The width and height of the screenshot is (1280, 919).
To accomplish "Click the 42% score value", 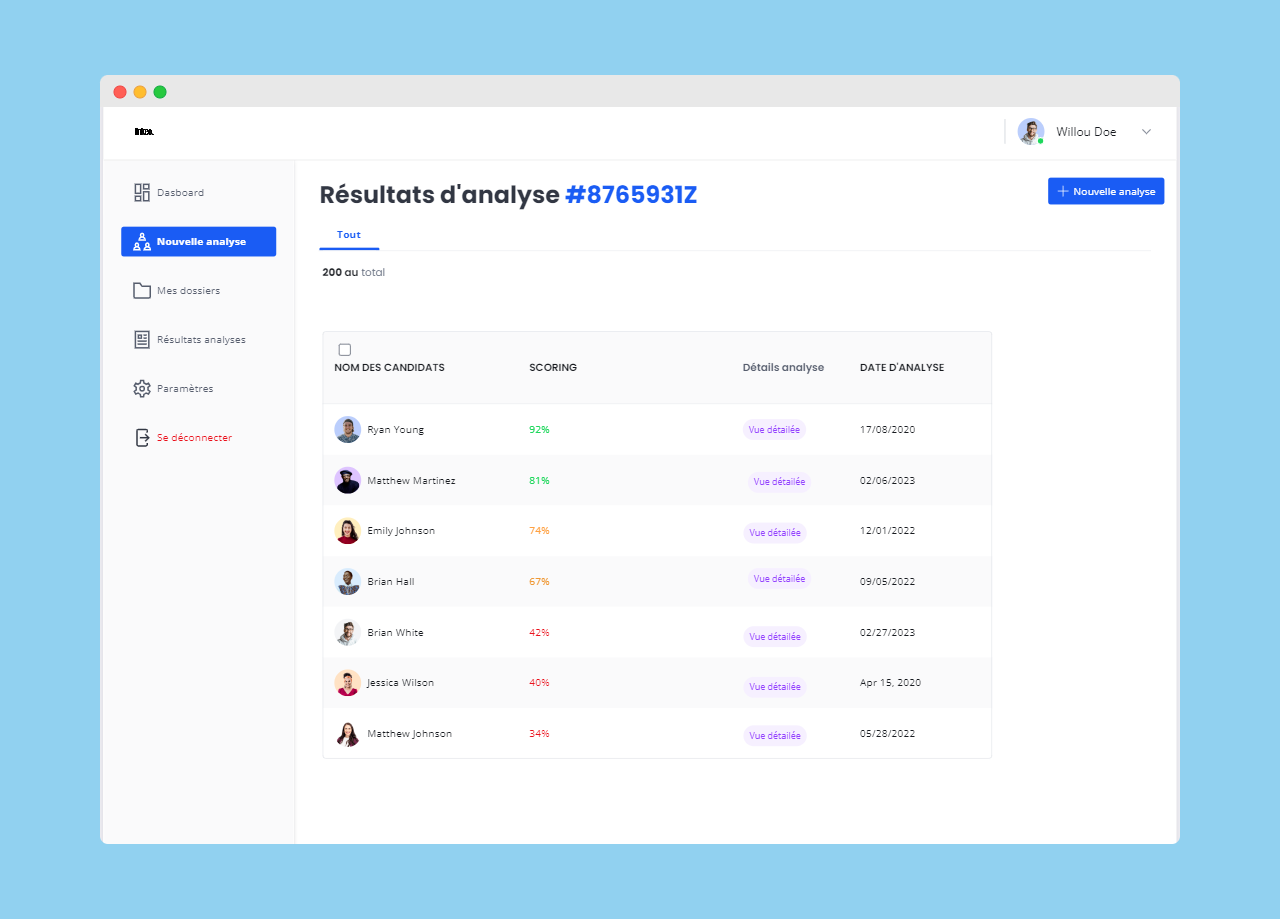I will coord(539,632).
